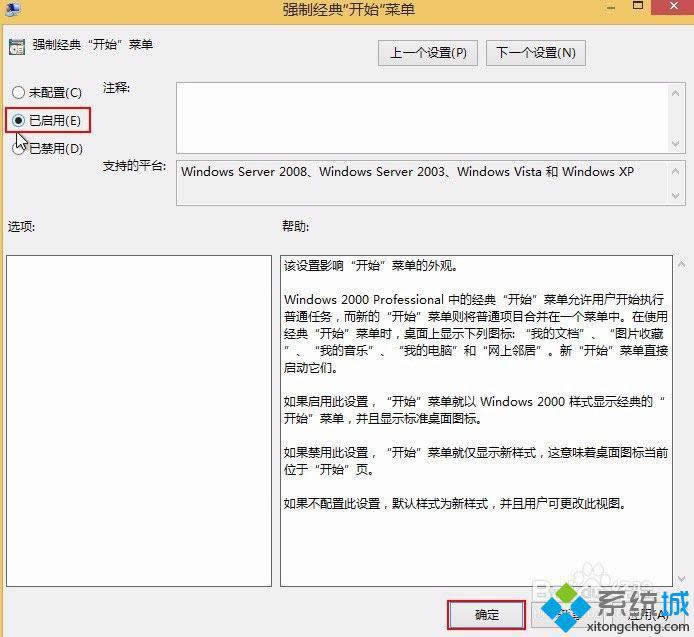Click the supported platforms text Windows Server 2008
Viewport: 694px width, 637px height.
[244, 172]
